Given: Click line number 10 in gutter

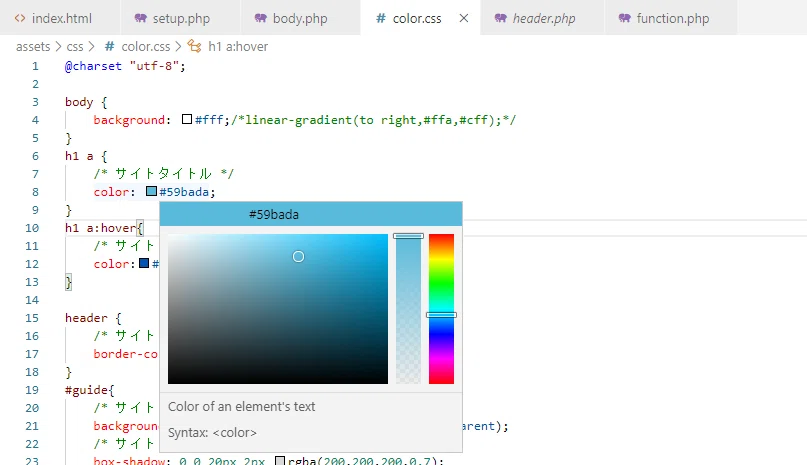Looking at the screenshot, I should [x=32, y=228].
